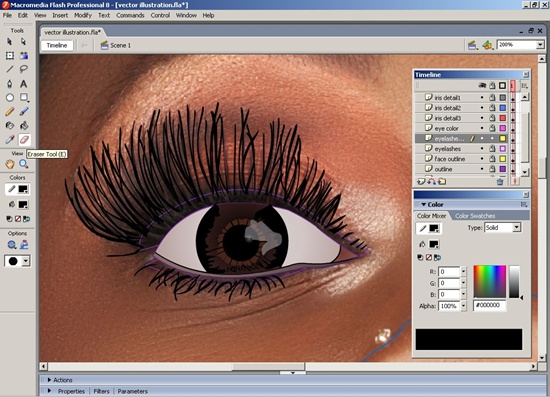Viewport: 550px width, 397px height.
Task: Open the stage zoom percentage dropdown
Action: 540,45
